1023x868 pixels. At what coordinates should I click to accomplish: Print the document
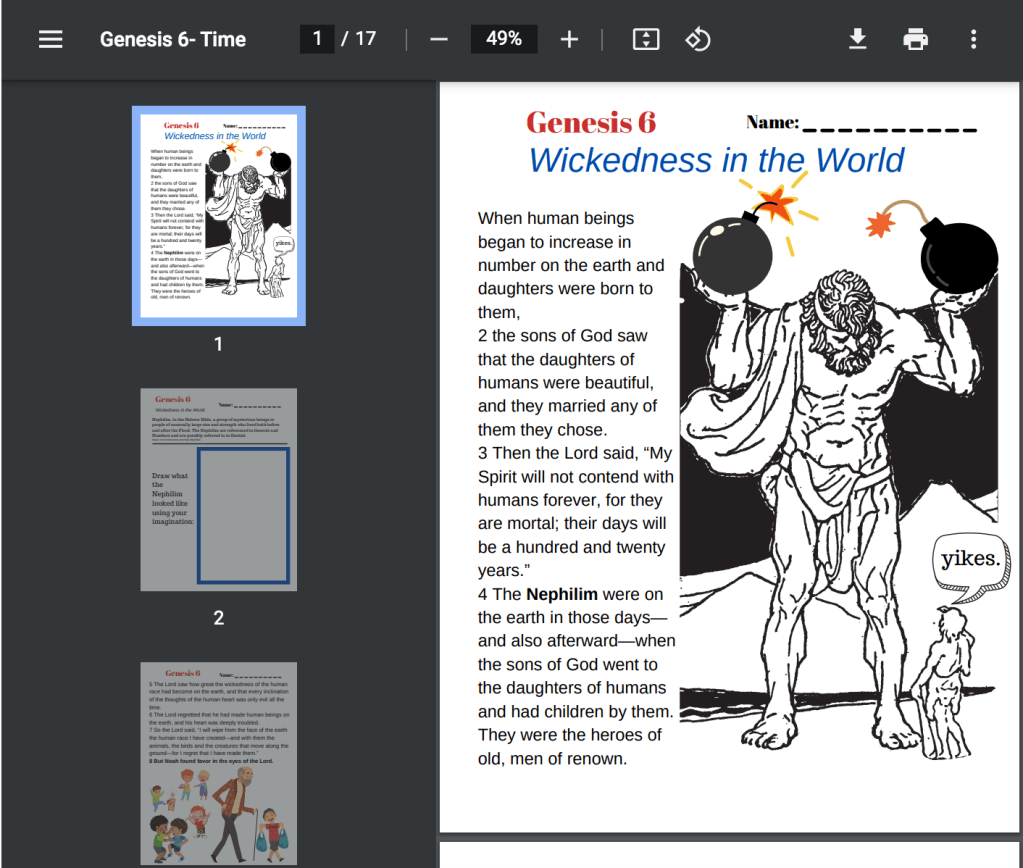click(915, 39)
